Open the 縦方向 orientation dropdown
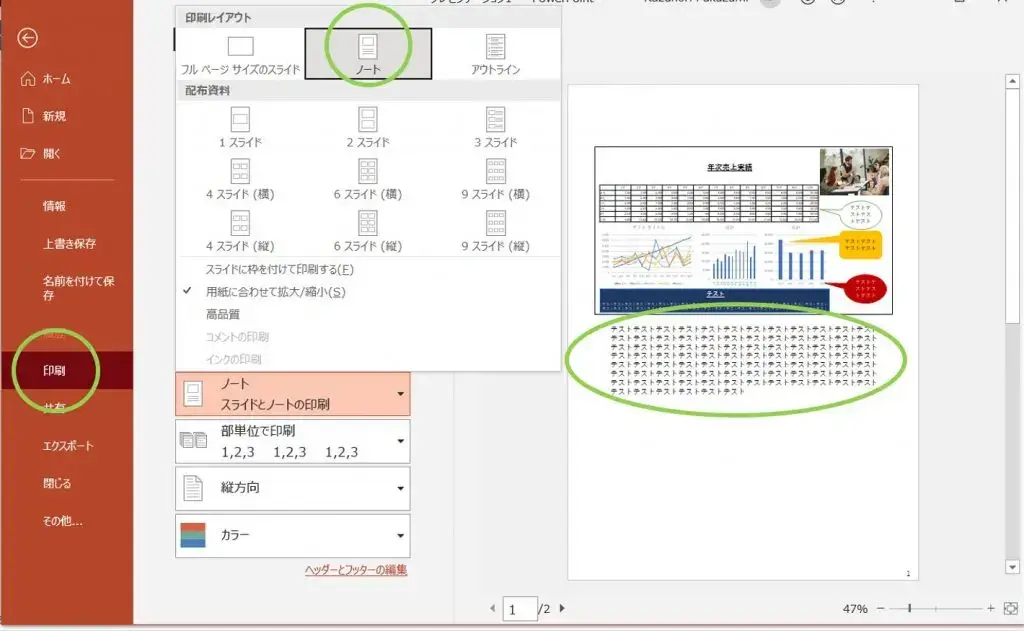 pyautogui.click(x=293, y=488)
